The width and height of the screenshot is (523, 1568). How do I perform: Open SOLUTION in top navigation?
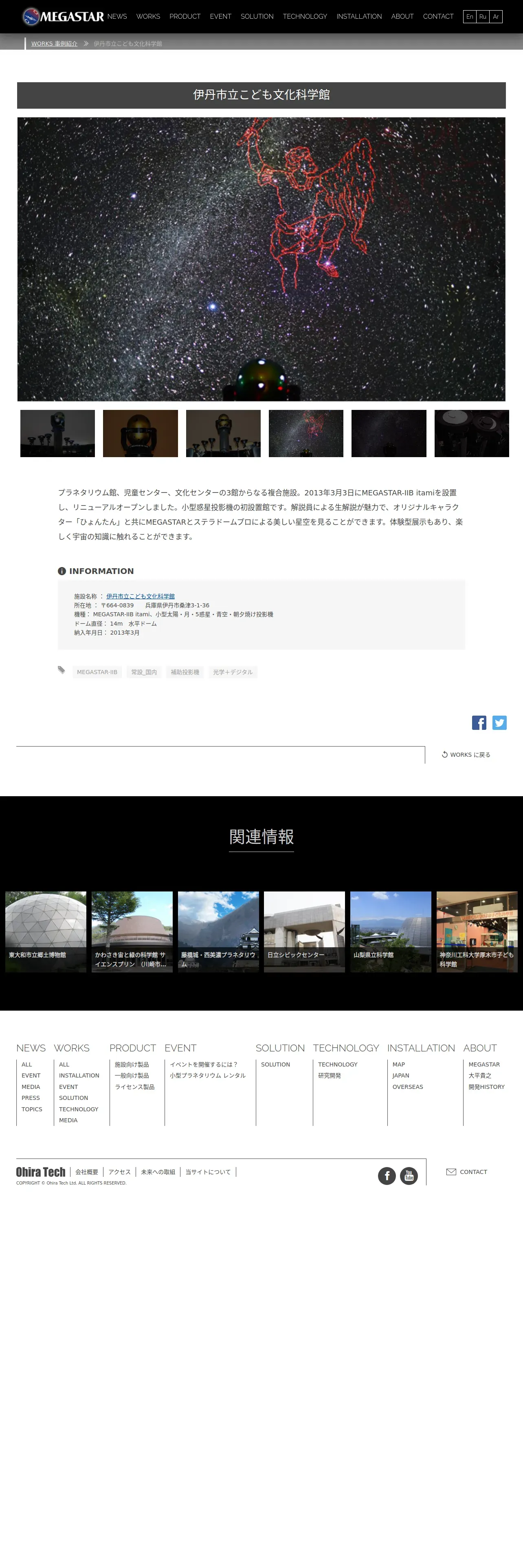pos(257,16)
